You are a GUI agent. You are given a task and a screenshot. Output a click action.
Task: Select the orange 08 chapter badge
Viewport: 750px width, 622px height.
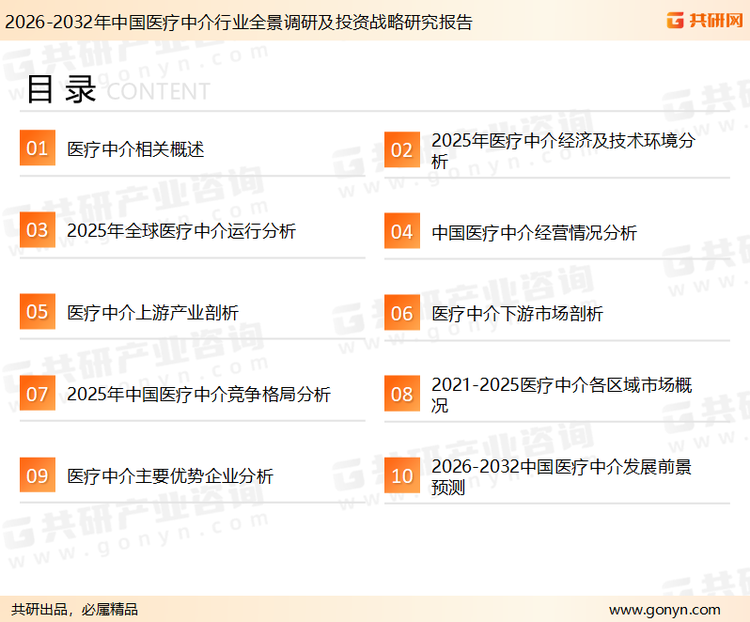click(402, 394)
